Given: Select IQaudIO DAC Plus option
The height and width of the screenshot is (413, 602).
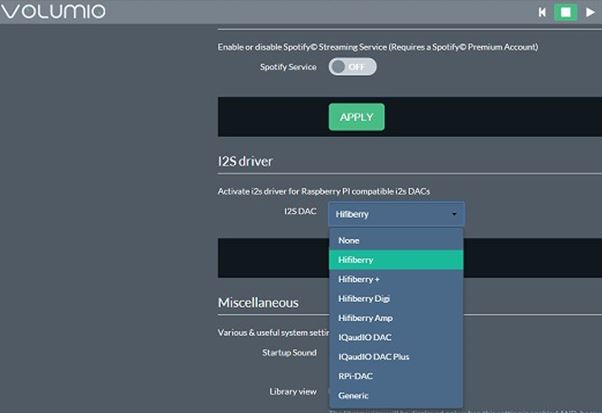Looking at the screenshot, I should point(396,357).
